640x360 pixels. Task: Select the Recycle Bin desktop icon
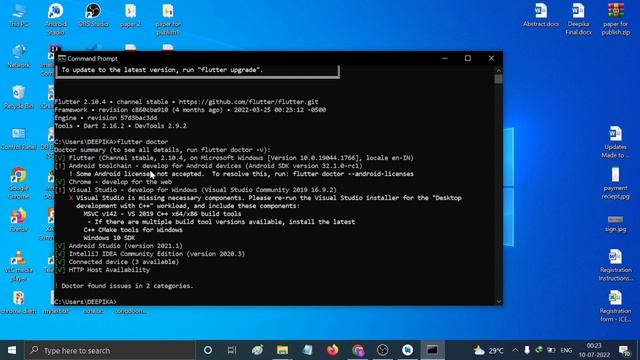pyautogui.click(x=18, y=97)
